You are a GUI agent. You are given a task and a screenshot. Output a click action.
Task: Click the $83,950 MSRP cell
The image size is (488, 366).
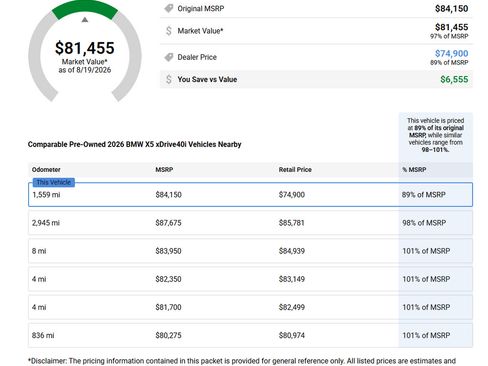tap(168, 251)
